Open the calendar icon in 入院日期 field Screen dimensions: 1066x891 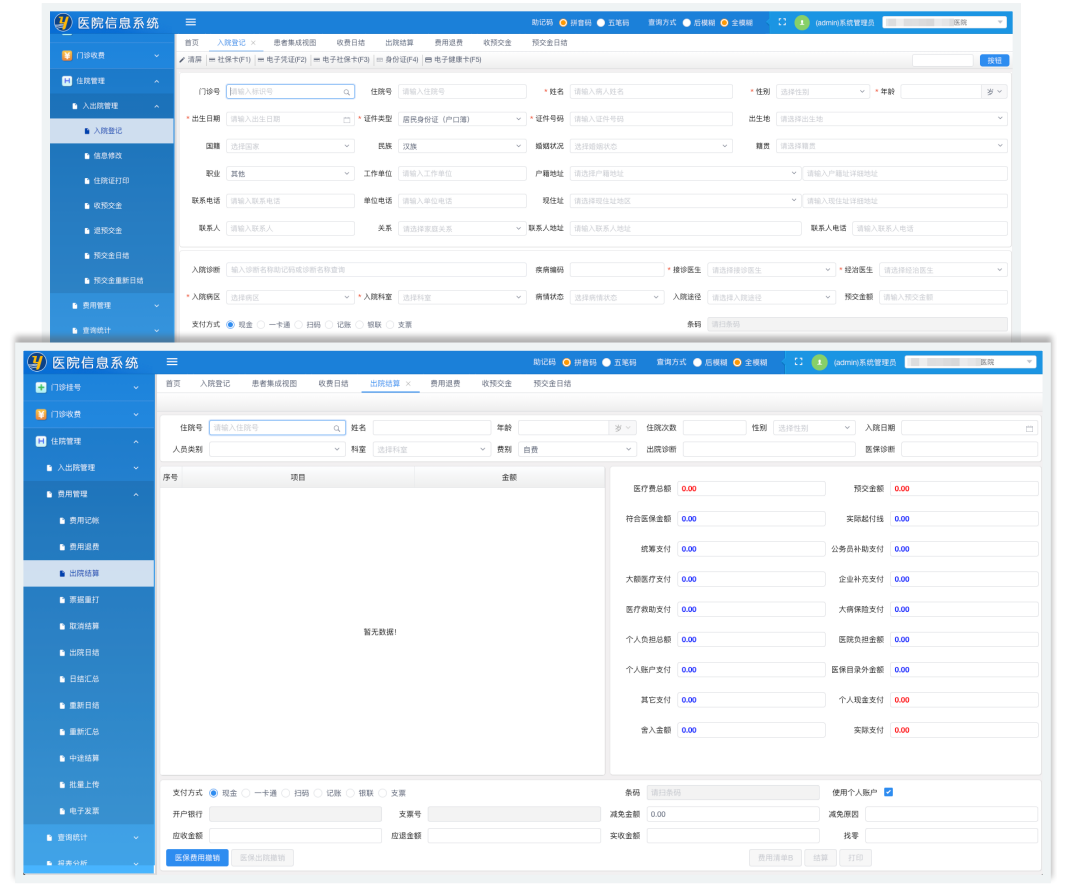1029,428
